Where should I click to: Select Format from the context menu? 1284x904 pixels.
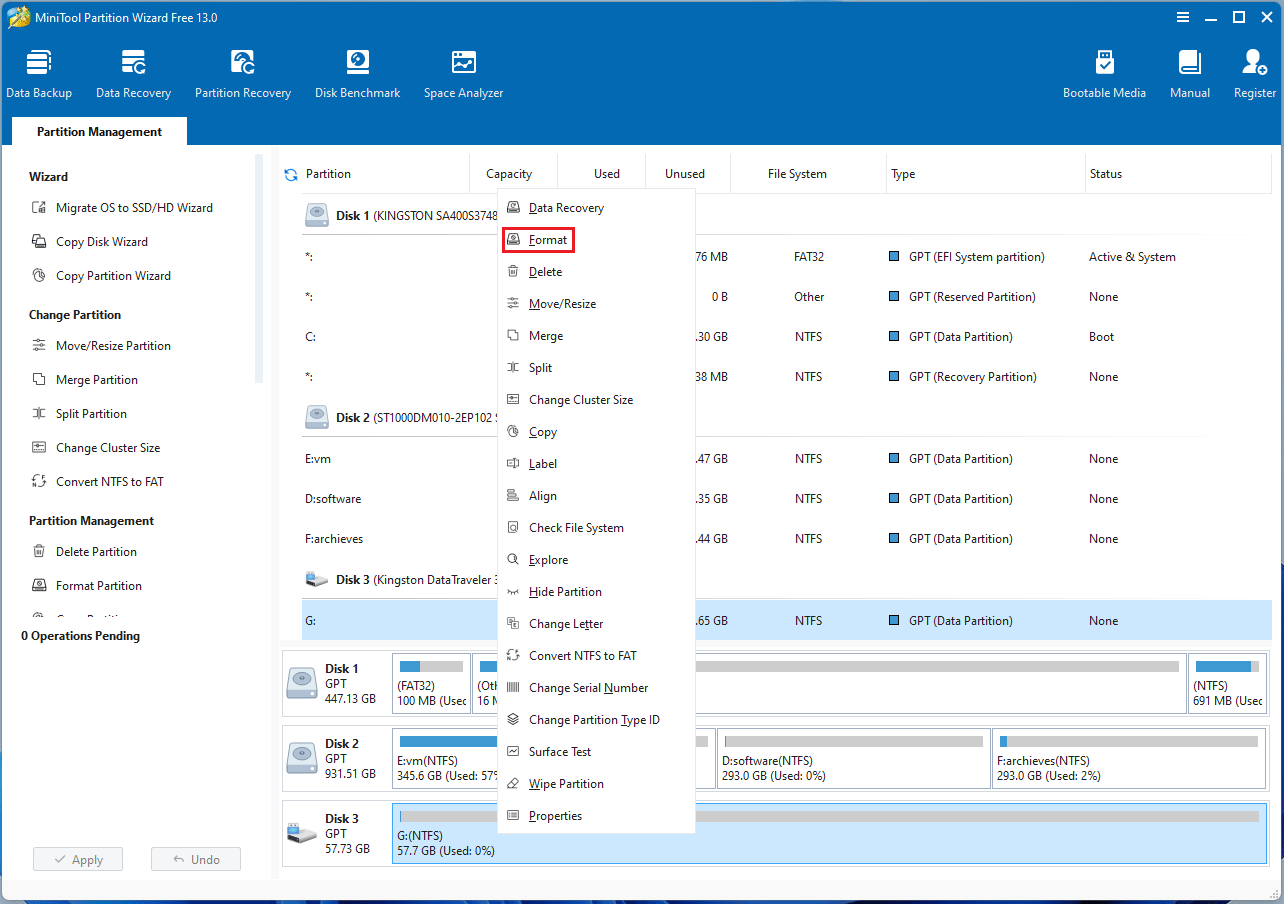(547, 239)
